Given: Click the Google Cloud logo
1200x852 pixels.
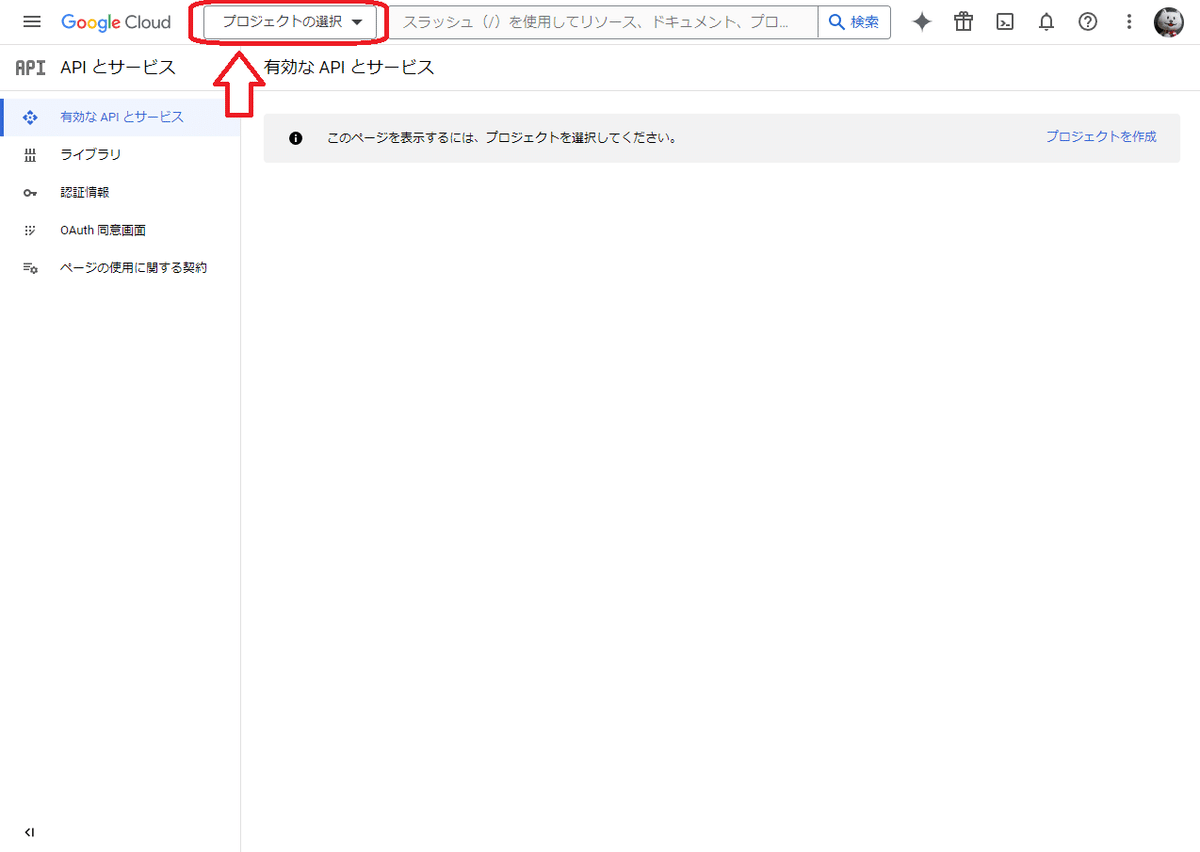Looking at the screenshot, I should [x=116, y=22].
